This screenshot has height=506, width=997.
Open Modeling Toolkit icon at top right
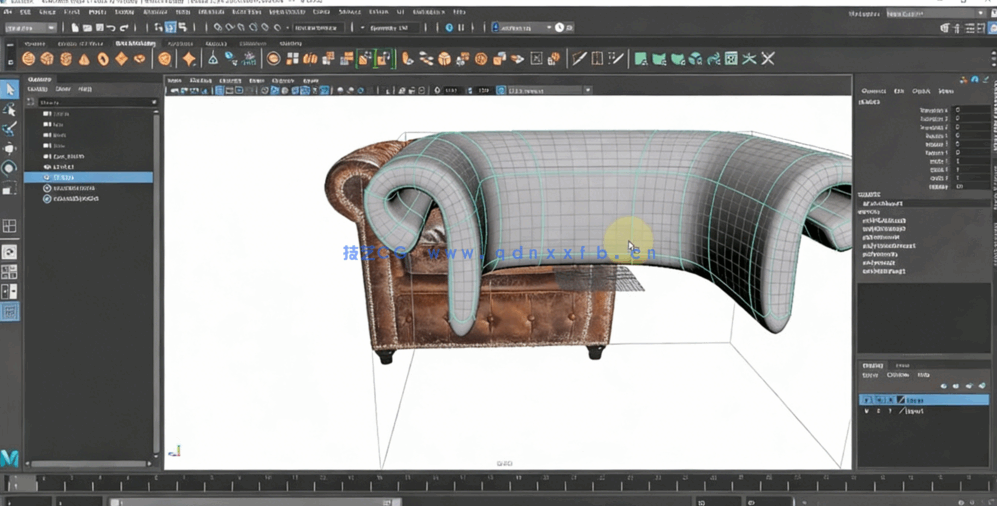(x=945, y=28)
